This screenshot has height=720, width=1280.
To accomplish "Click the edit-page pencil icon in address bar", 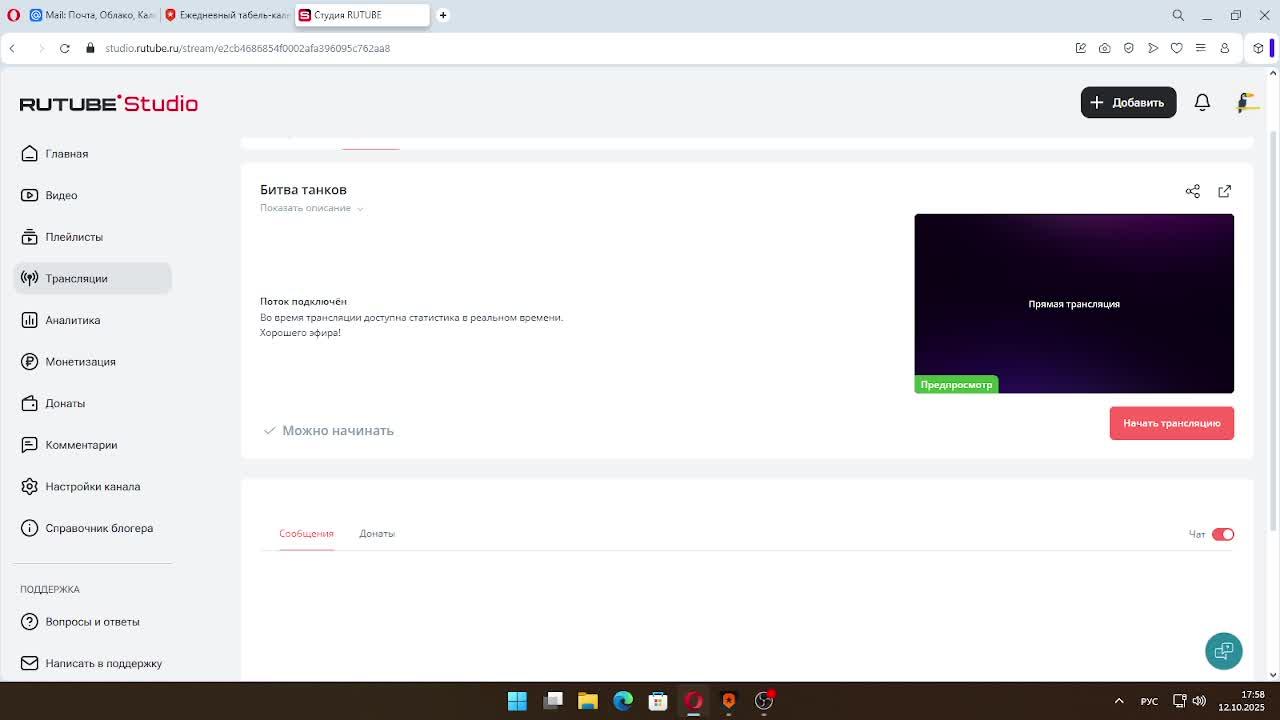I will pos(1081,48).
